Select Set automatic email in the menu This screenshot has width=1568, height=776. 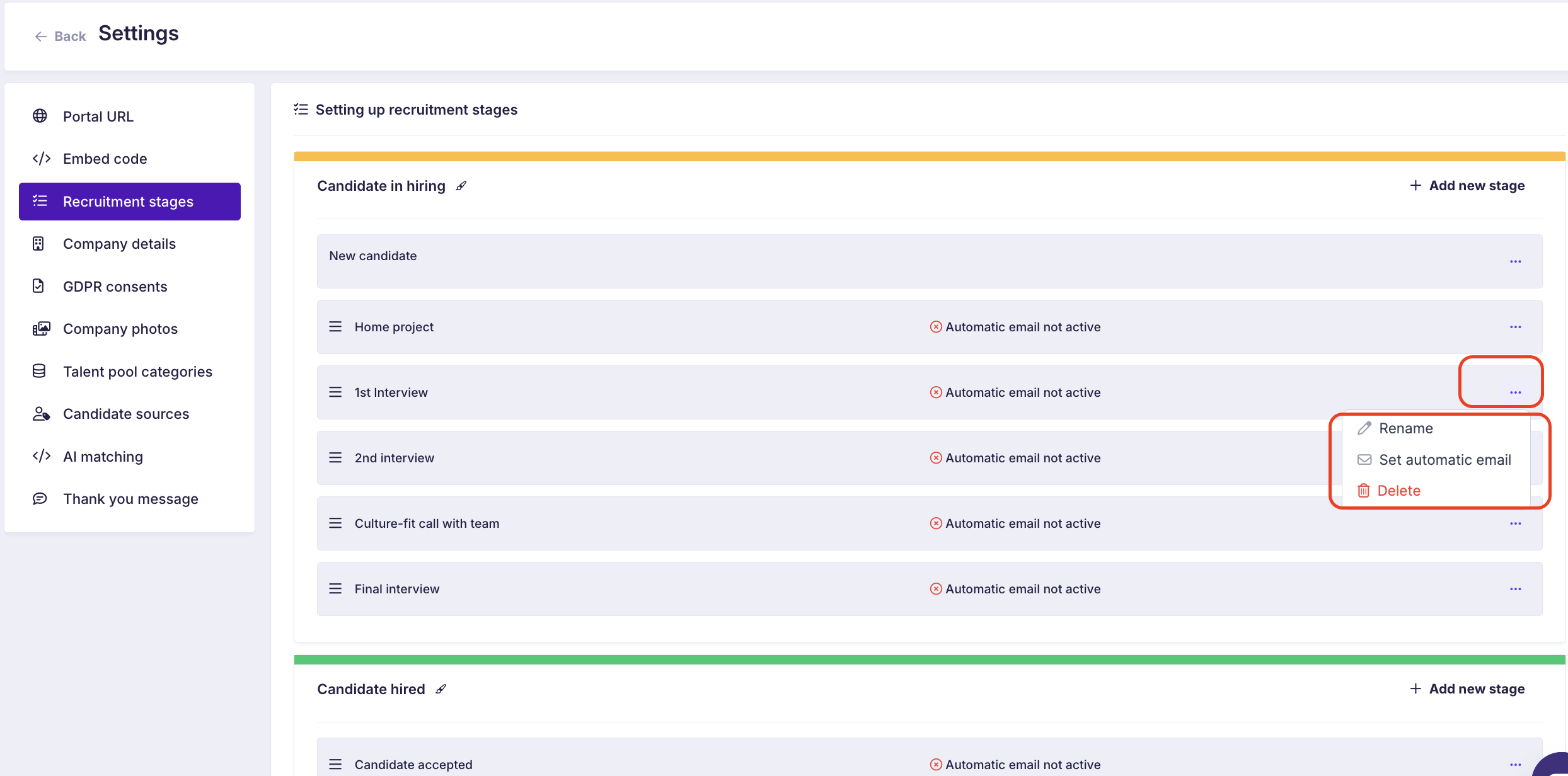point(1444,460)
